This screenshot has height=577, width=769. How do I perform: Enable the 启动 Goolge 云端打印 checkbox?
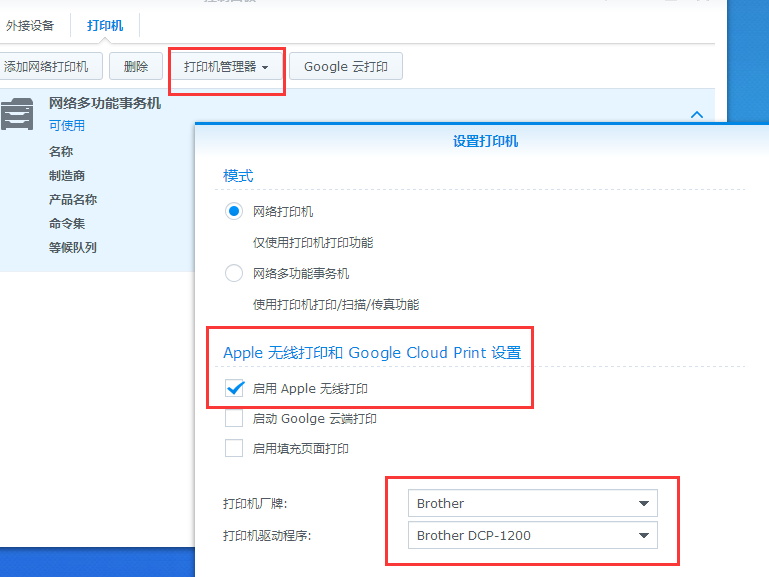(234, 419)
